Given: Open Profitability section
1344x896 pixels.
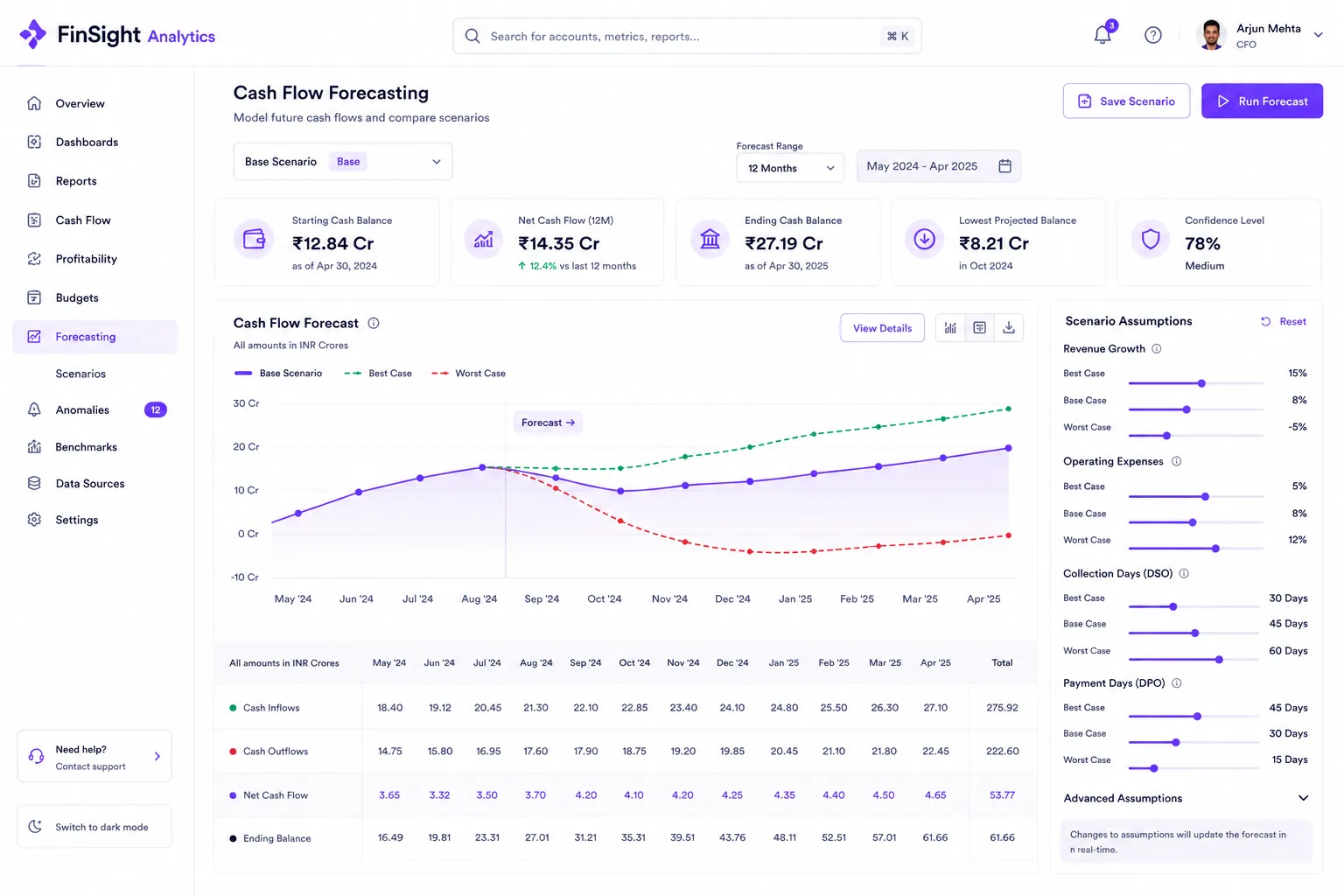Looking at the screenshot, I should coord(94,259).
